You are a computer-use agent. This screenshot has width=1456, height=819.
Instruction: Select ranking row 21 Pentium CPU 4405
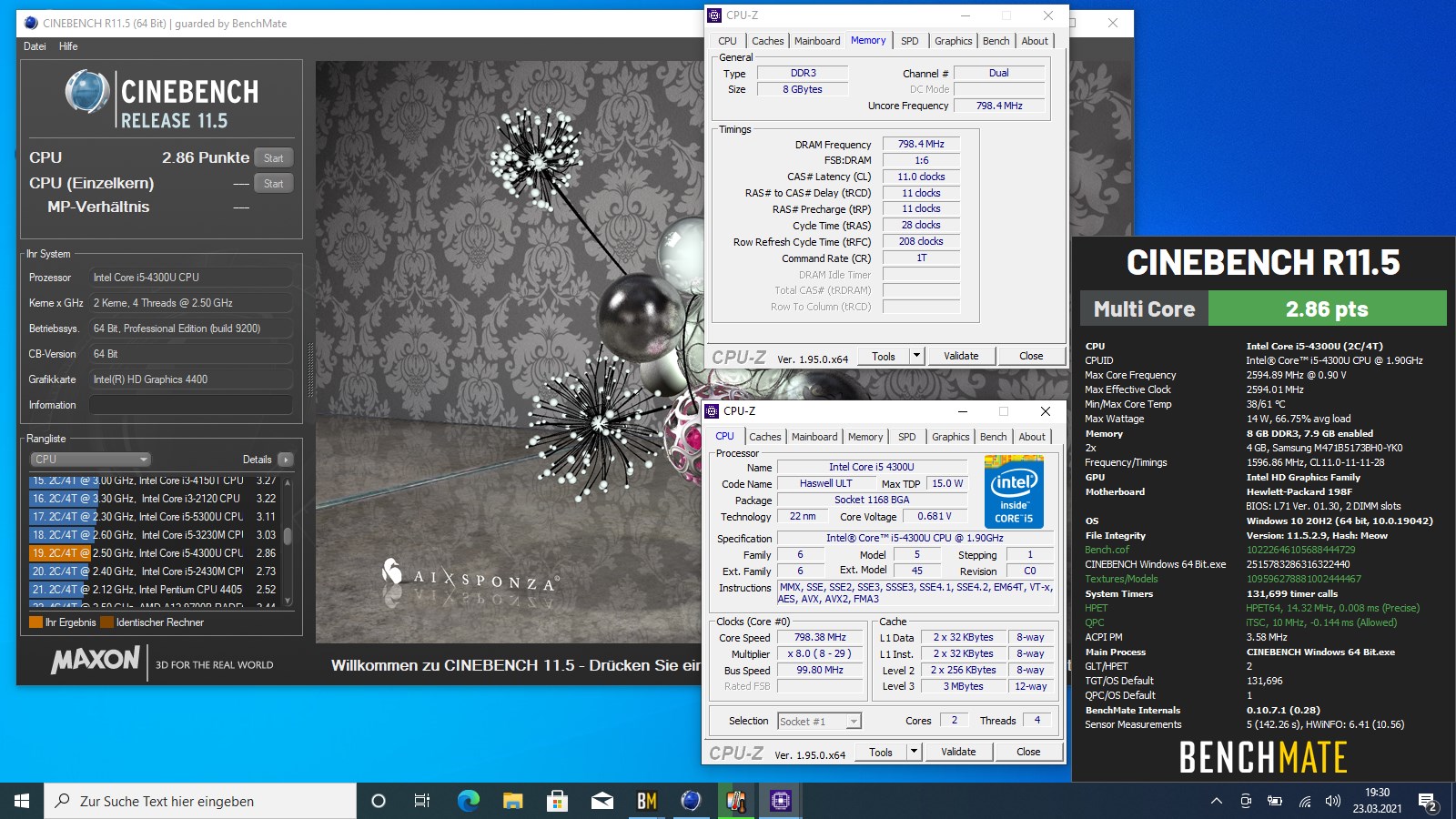153,590
